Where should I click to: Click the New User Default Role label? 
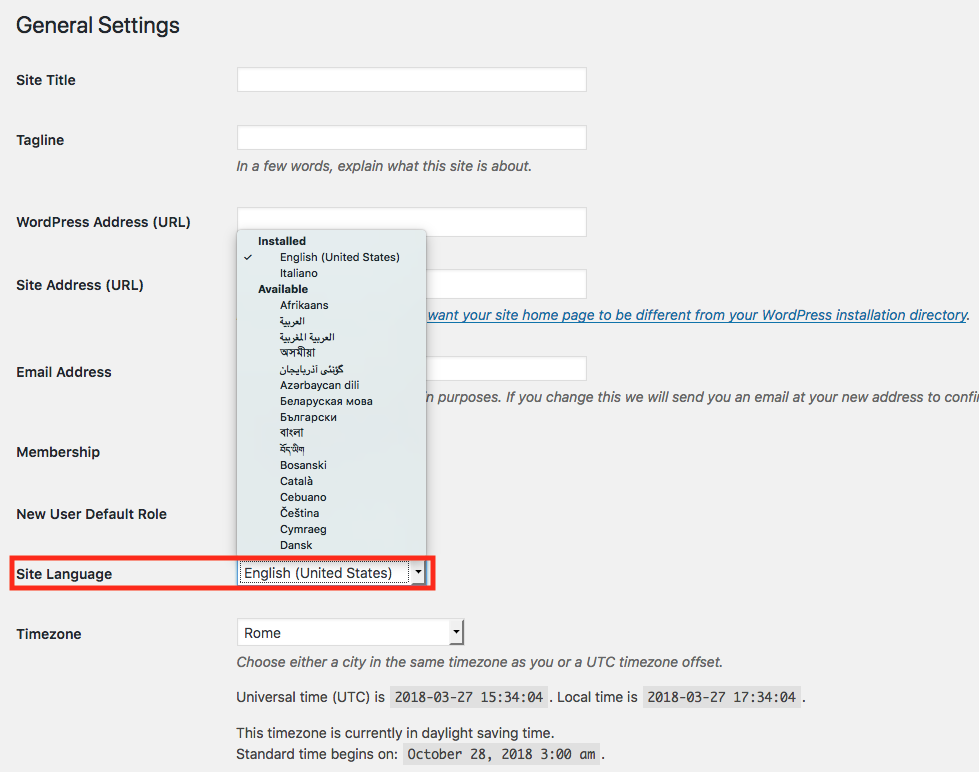tap(92, 514)
